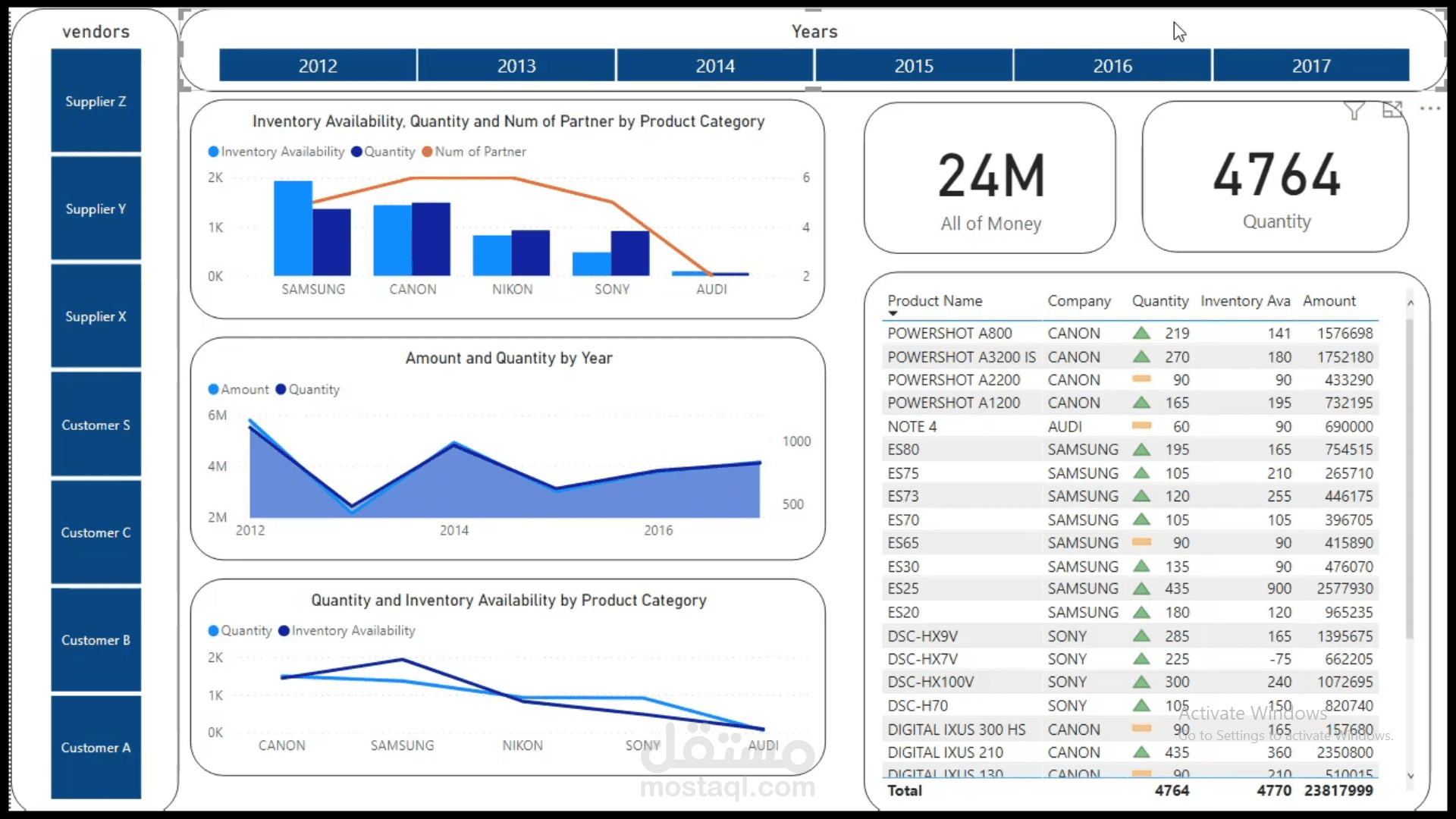Image resolution: width=1456 pixels, height=819 pixels.
Task: Select the Supplier Y vendor button
Action: pyautogui.click(x=96, y=209)
